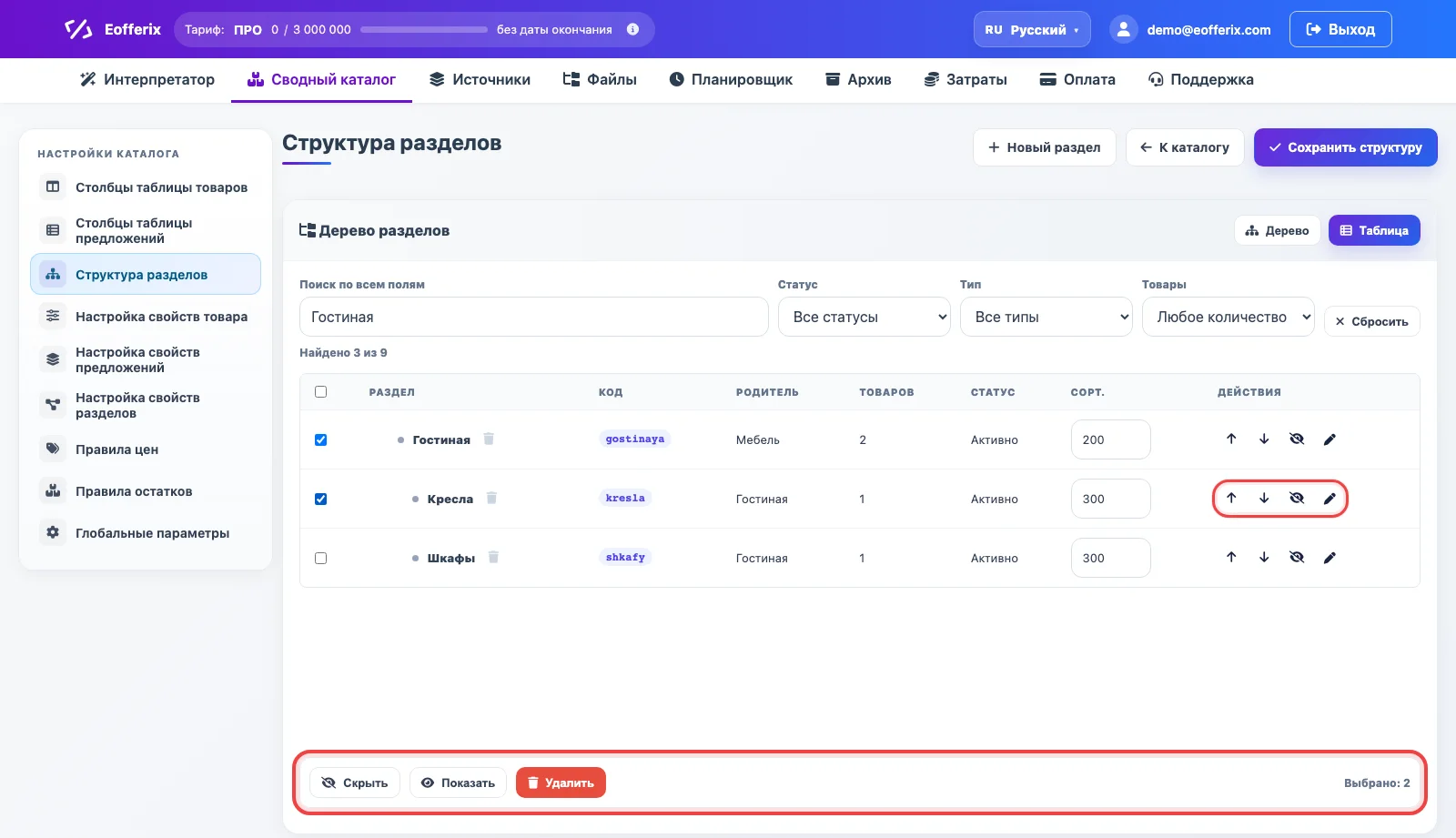Click the tariff usage progress bar
1456x838 pixels.
(x=424, y=29)
